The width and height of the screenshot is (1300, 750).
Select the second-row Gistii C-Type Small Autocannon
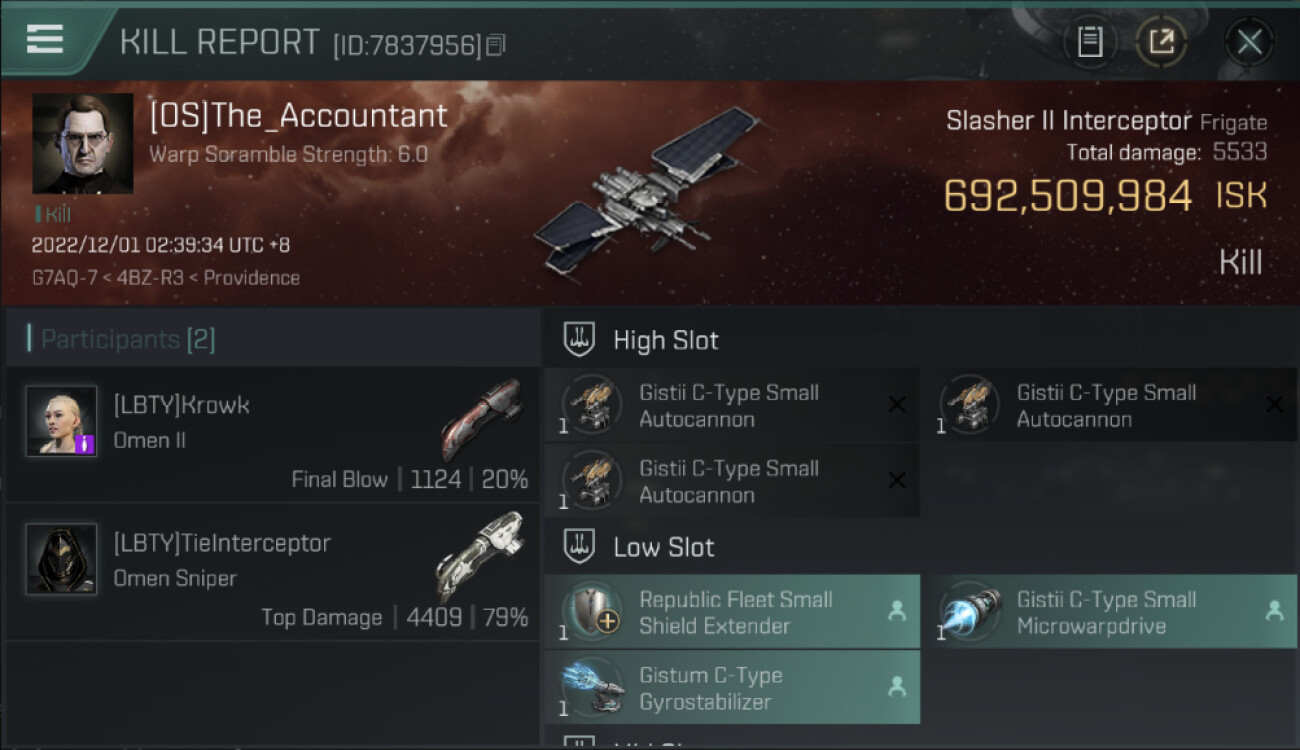click(732, 480)
